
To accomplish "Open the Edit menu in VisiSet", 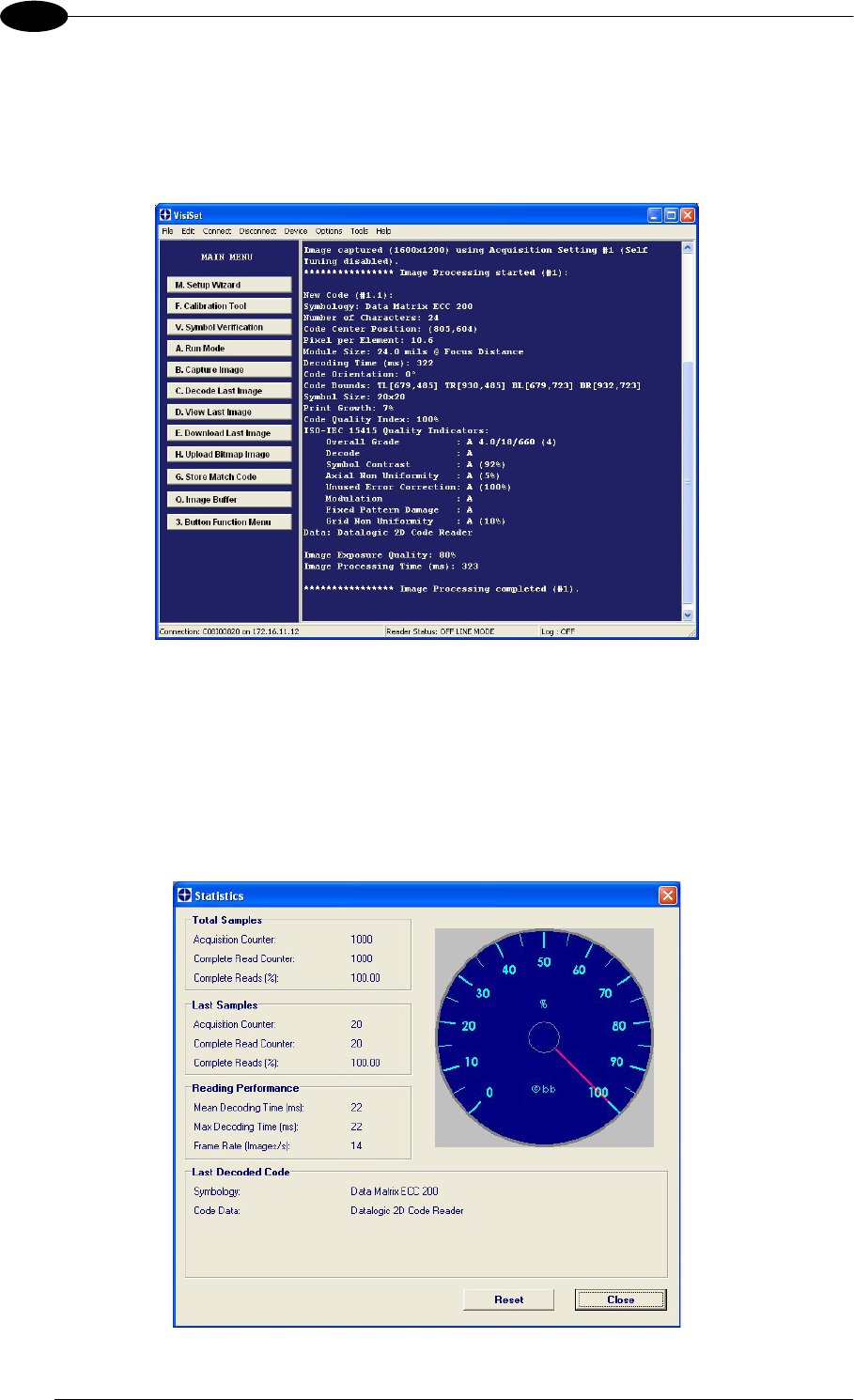I will 188,231.
